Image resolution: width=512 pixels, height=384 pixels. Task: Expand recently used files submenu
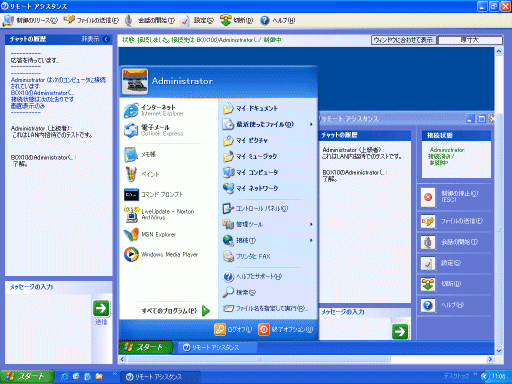pos(311,124)
